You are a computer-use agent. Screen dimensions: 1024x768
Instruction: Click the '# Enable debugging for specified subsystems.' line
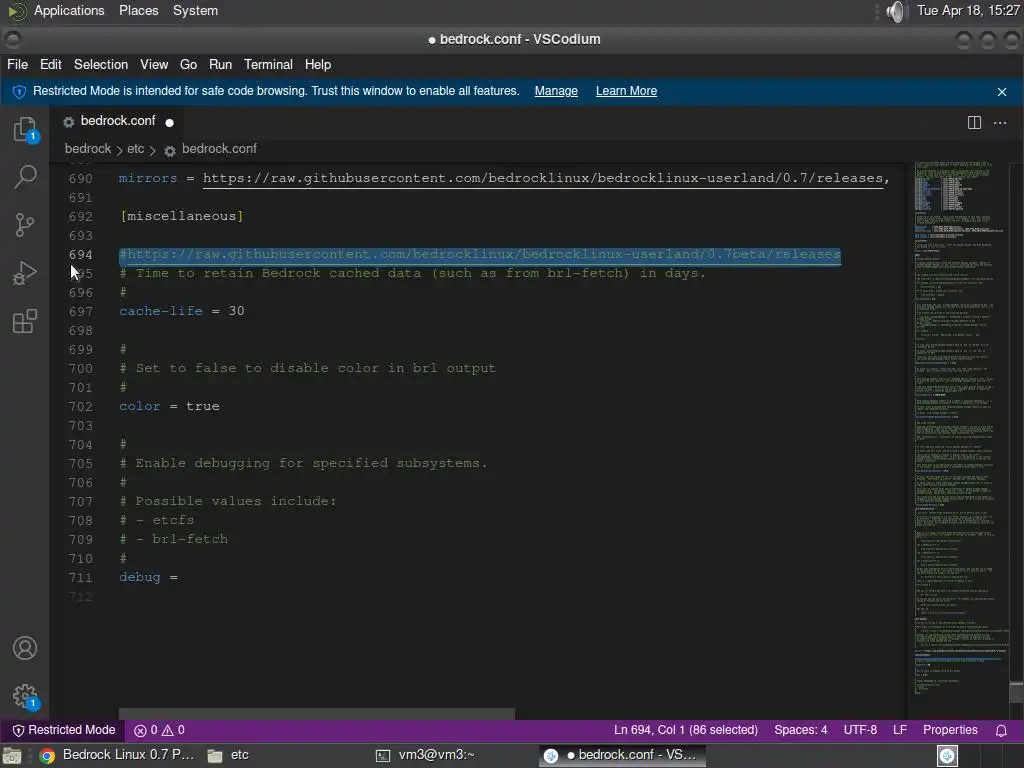(x=303, y=463)
